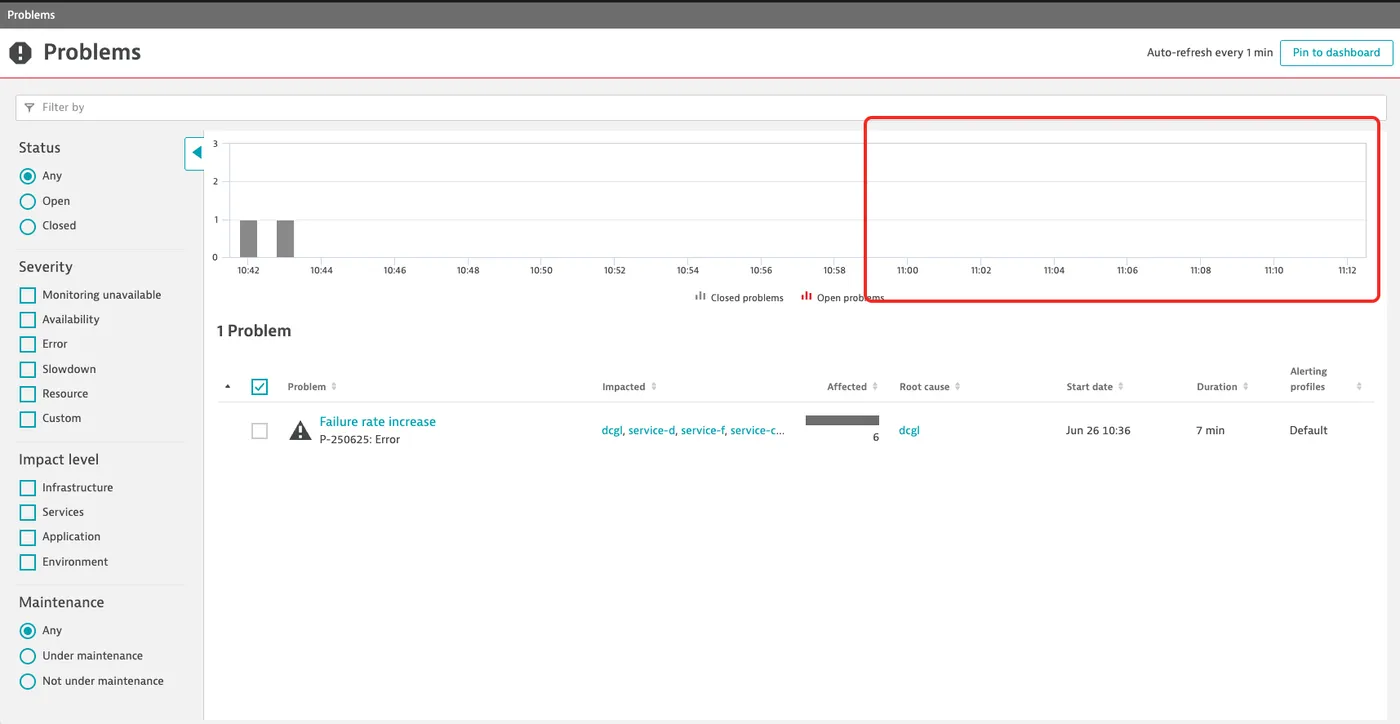Click the warning triangle icon of the problem

point(300,431)
